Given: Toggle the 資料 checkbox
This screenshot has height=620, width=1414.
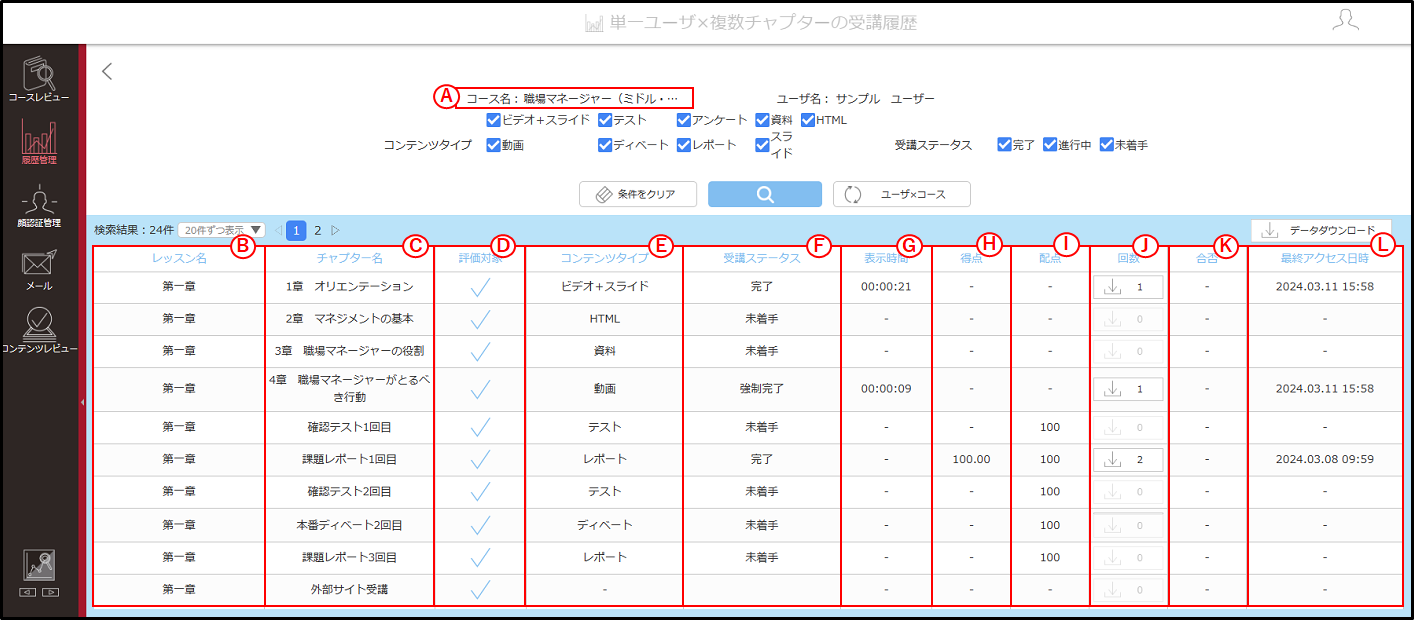Looking at the screenshot, I should click(762, 120).
